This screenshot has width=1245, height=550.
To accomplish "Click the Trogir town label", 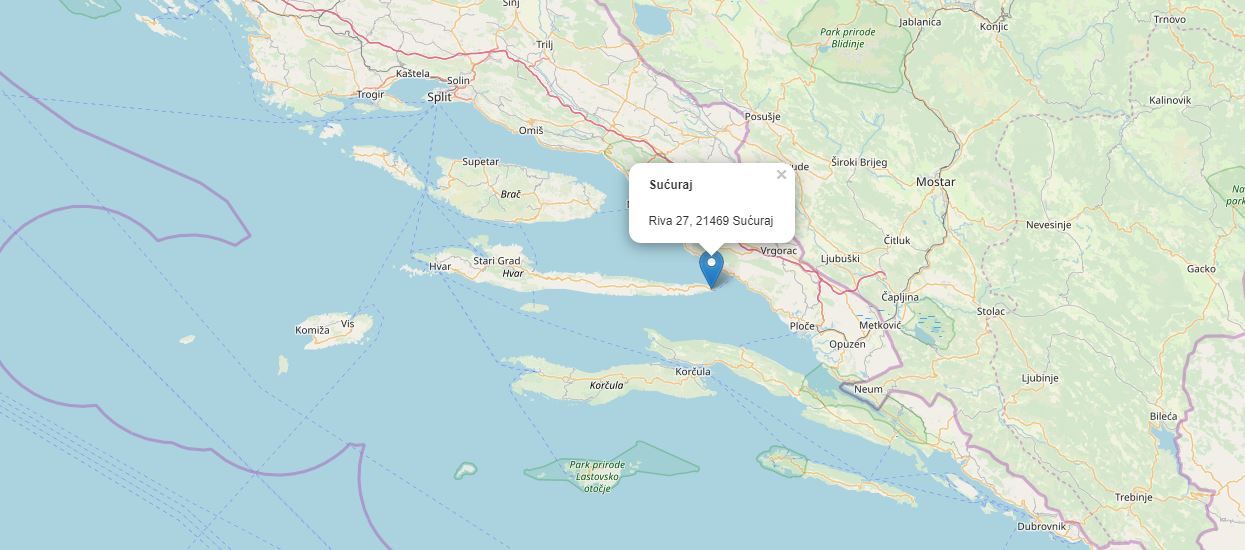I will [370, 95].
